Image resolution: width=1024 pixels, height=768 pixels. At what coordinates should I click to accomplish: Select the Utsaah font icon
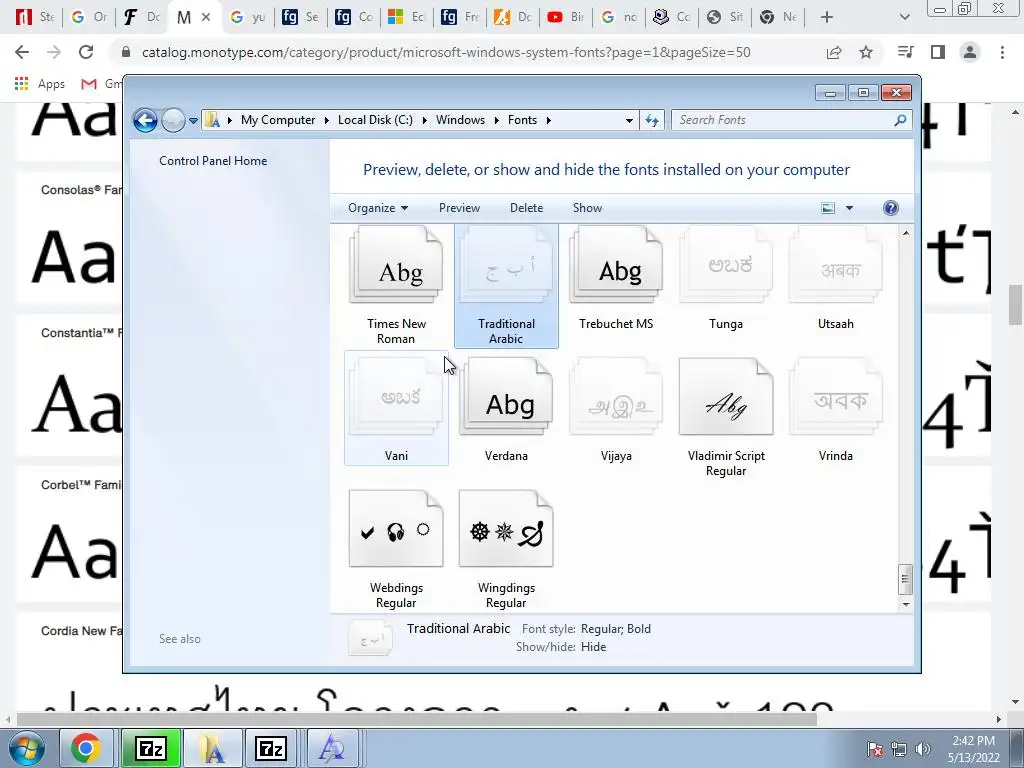(x=835, y=264)
